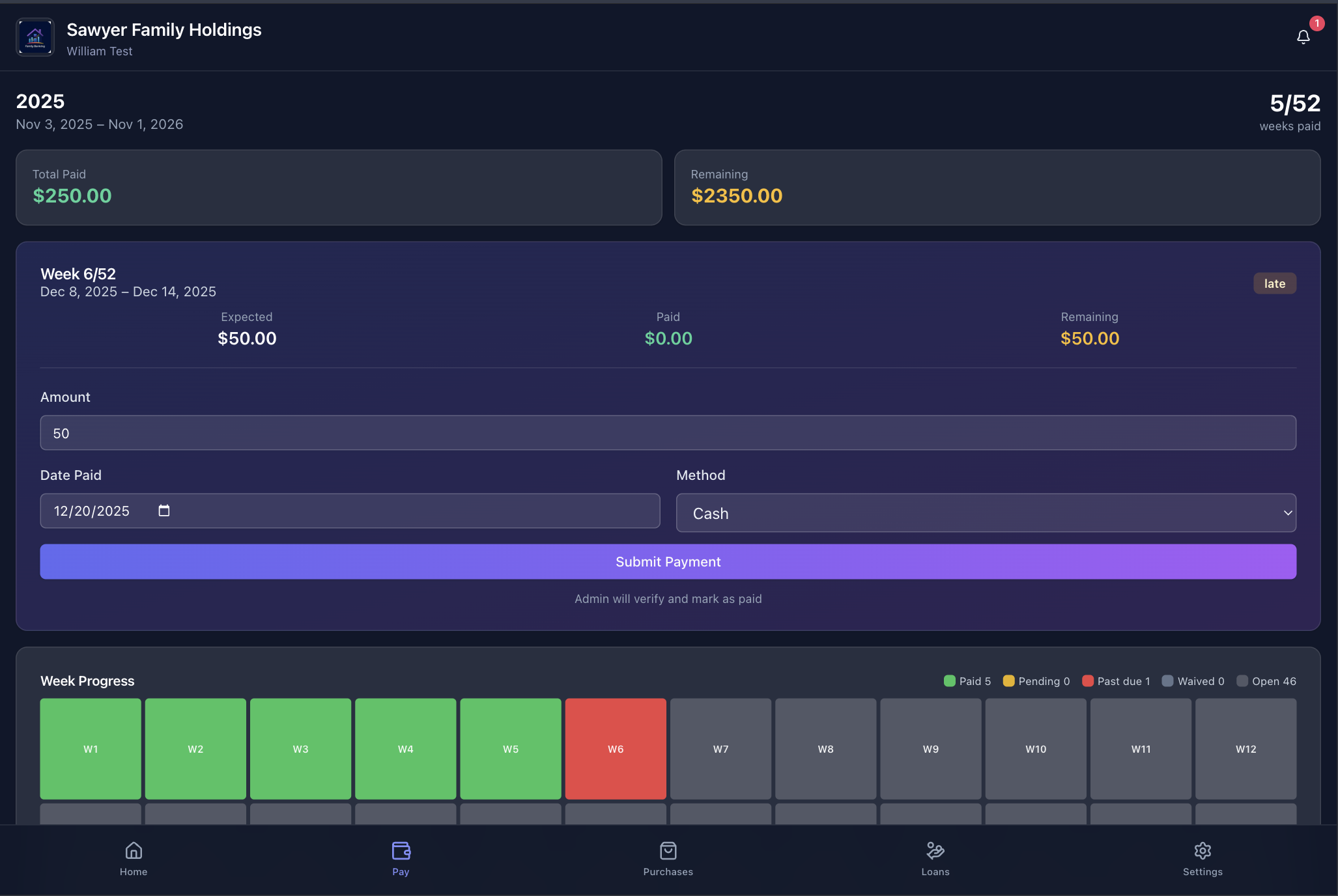This screenshot has width=1338, height=896.
Task: Select the W12 week tile
Action: [1246, 749]
